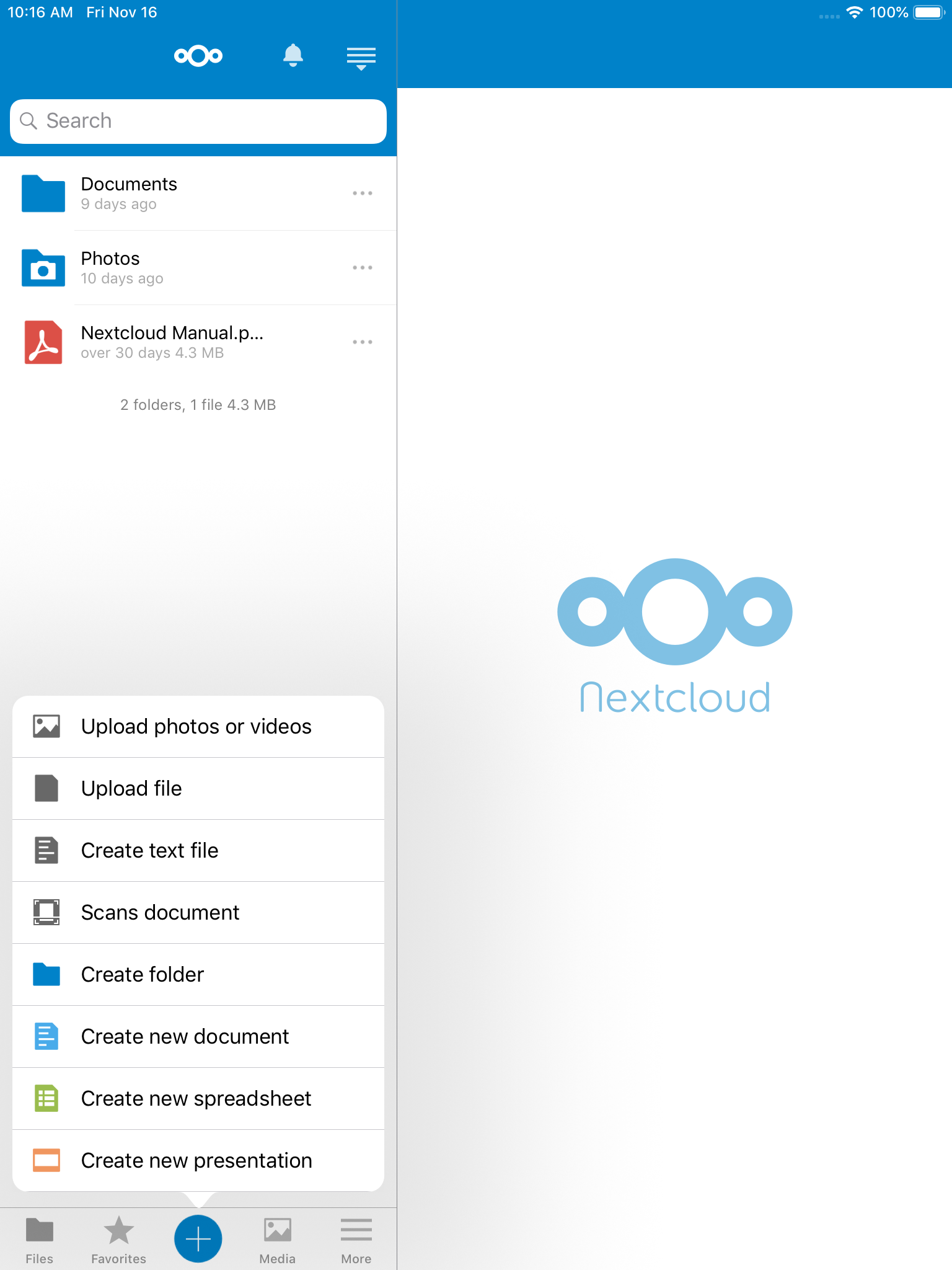The width and height of the screenshot is (952, 1270).
Task: Switch to the Media tab
Action: pos(278,1240)
